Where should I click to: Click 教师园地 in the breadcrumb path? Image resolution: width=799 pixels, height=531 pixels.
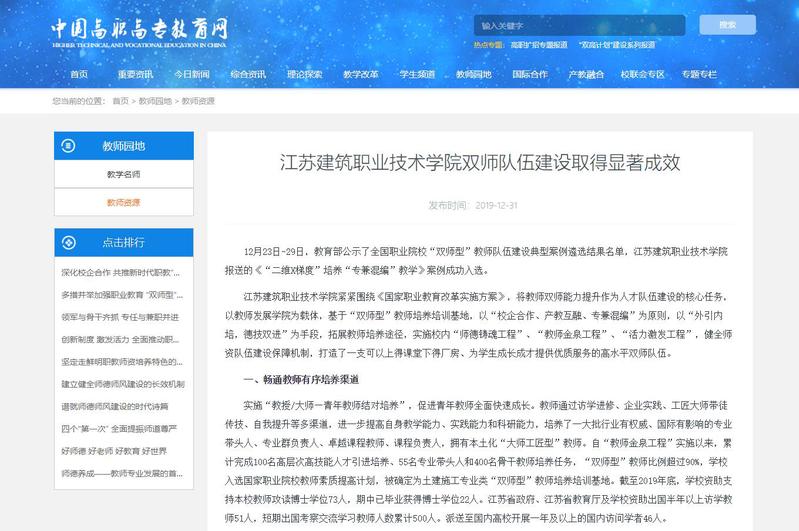tap(155, 102)
